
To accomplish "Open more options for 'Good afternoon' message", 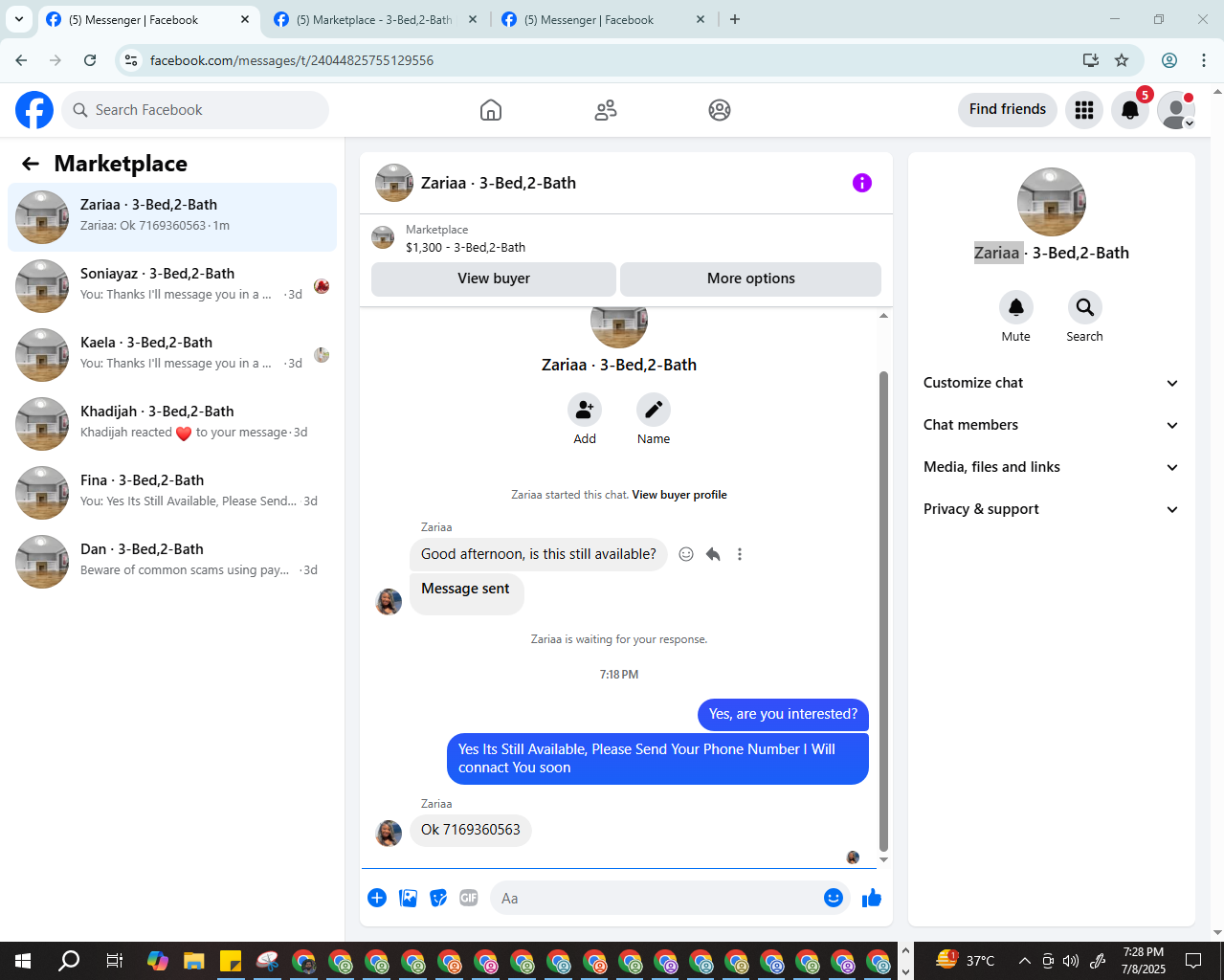I will coord(740,554).
